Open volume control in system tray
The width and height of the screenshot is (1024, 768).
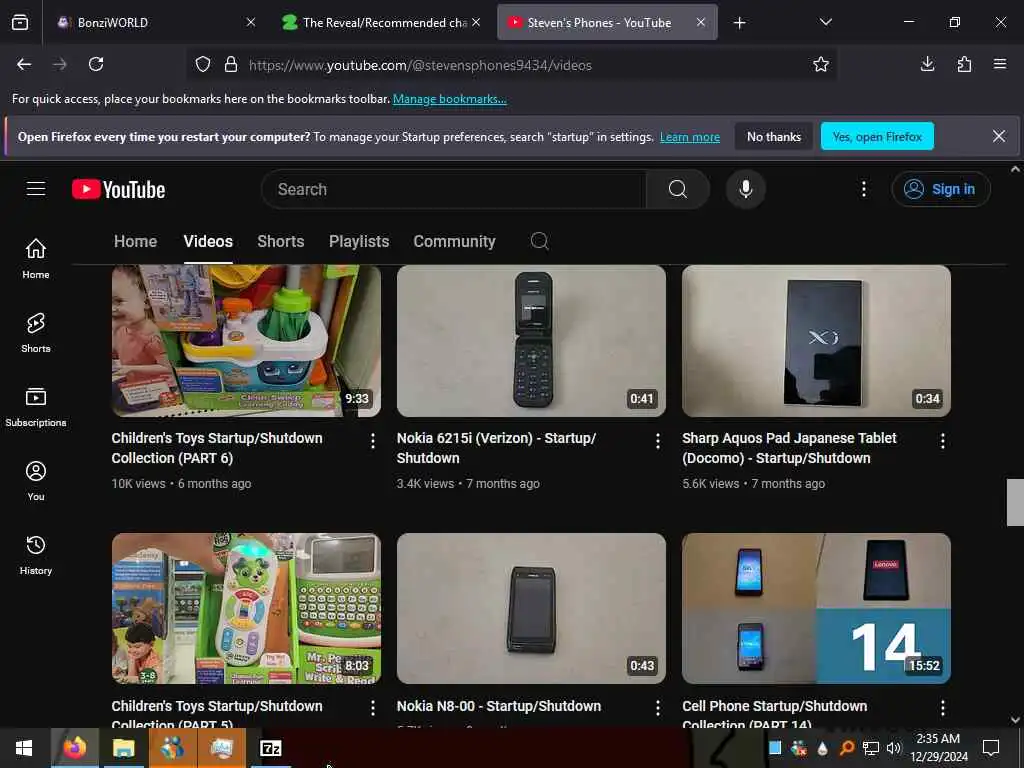point(893,748)
